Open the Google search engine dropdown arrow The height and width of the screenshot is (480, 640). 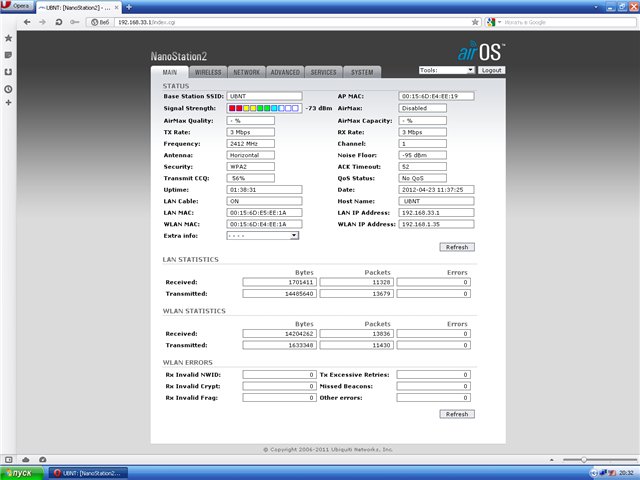click(499, 22)
